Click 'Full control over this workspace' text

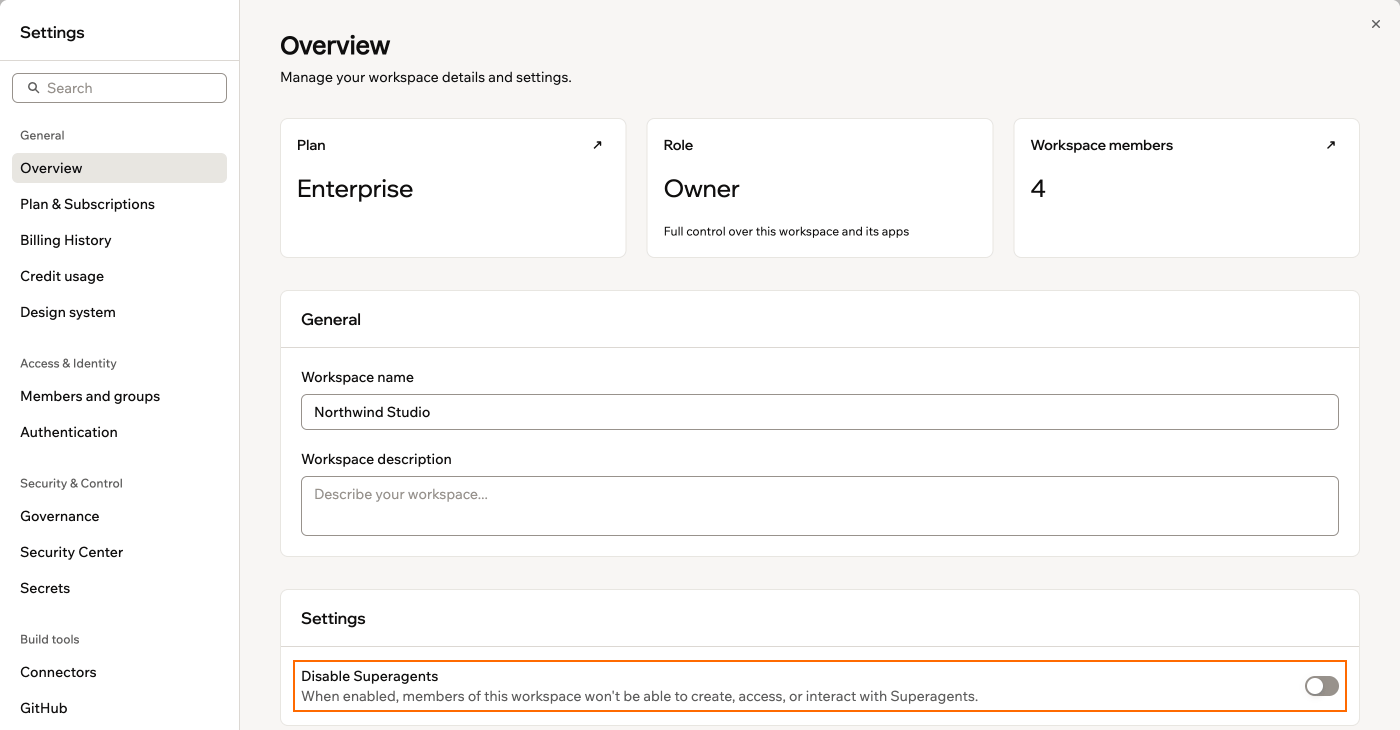click(x=786, y=231)
